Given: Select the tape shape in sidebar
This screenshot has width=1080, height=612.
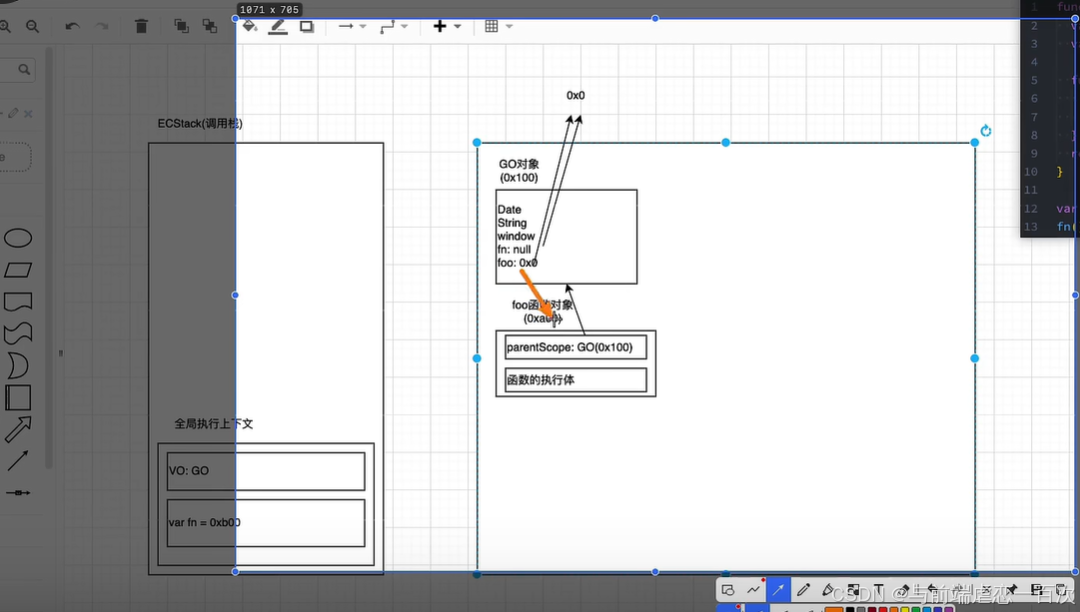Looking at the screenshot, I should (18, 334).
